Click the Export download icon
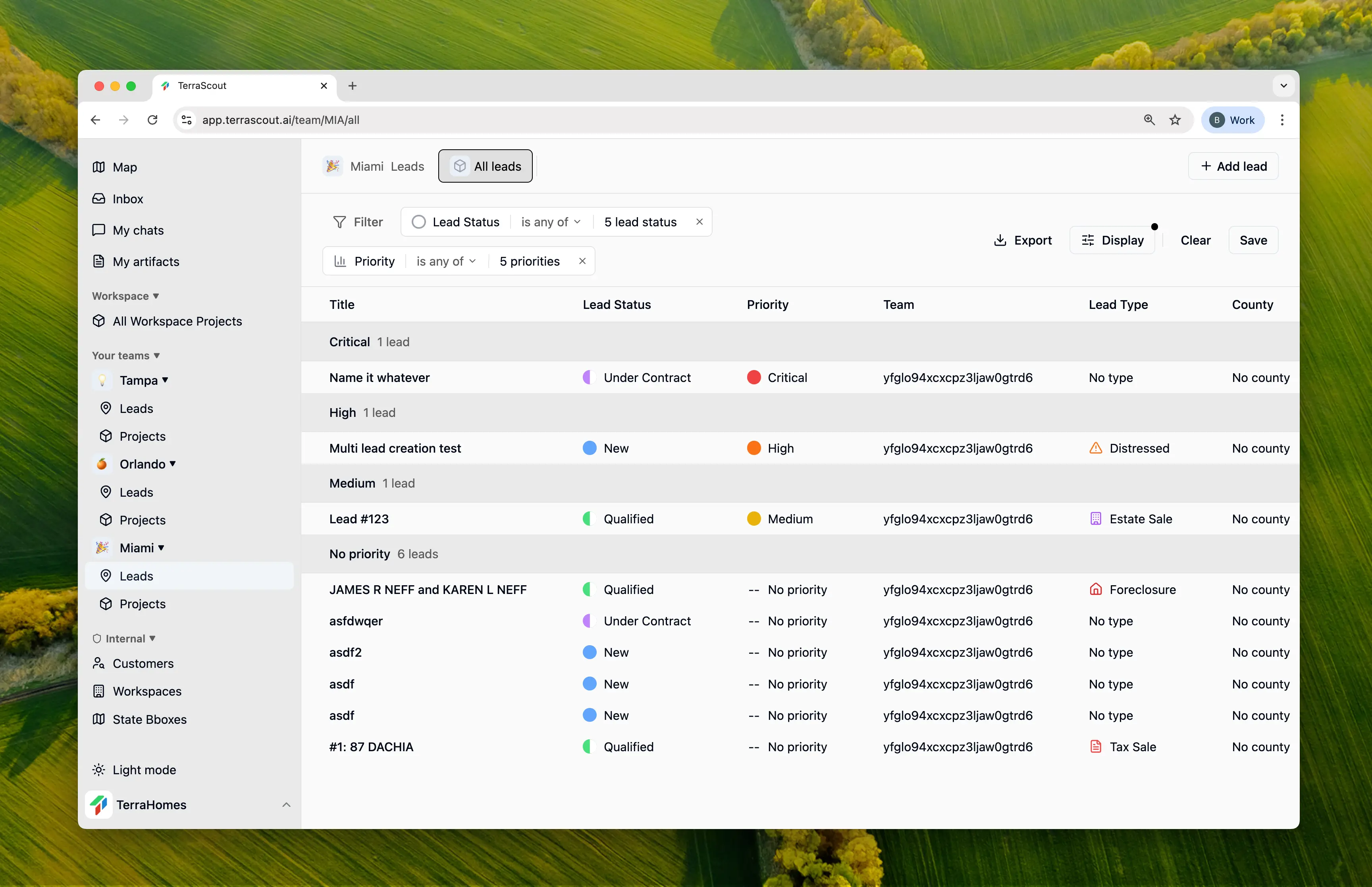 click(x=1000, y=240)
